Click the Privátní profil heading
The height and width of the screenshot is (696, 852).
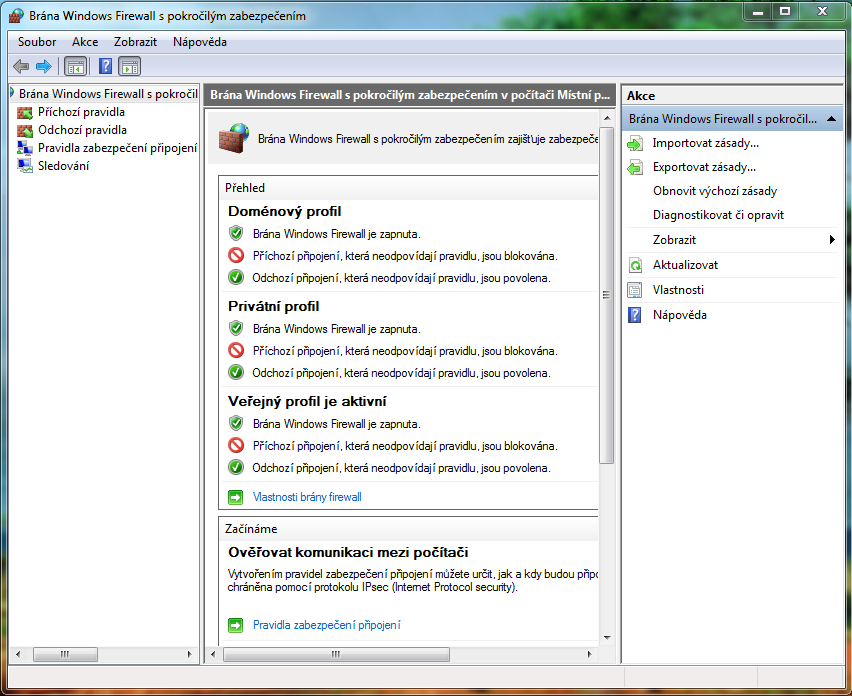coord(273,306)
